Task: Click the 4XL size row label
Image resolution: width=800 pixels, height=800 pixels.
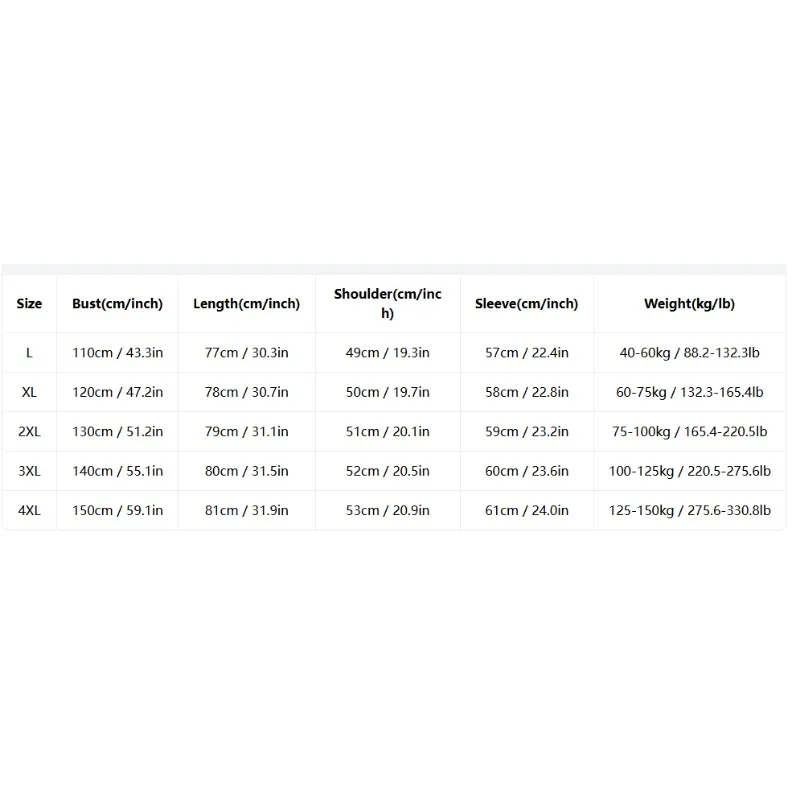Action: point(29,510)
